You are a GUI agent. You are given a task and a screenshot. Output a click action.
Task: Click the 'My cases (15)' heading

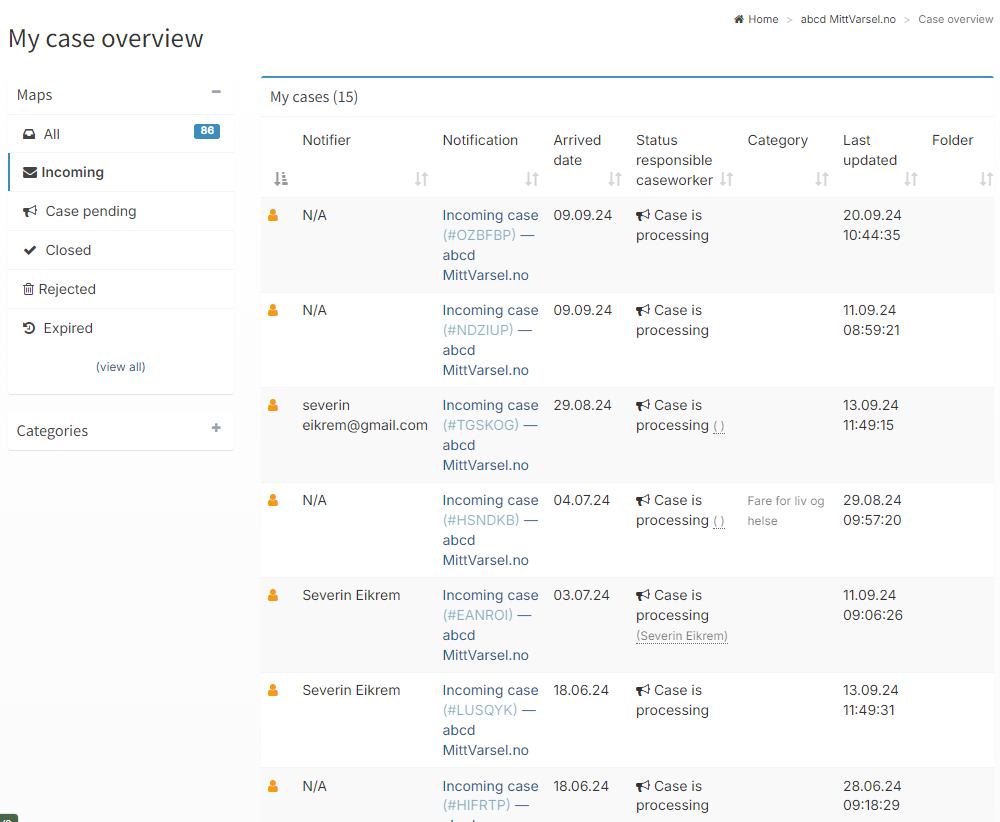314,97
